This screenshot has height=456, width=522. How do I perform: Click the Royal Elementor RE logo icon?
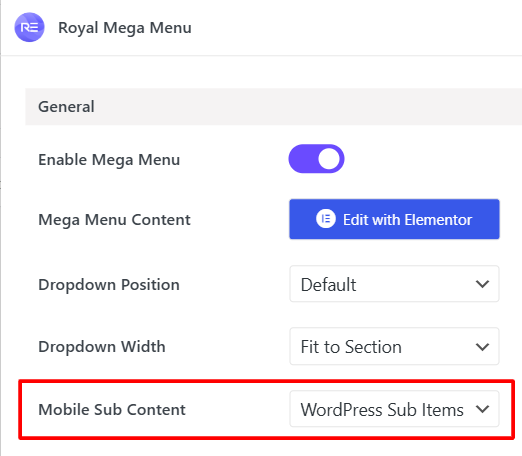pyautogui.click(x=29, y=27)
